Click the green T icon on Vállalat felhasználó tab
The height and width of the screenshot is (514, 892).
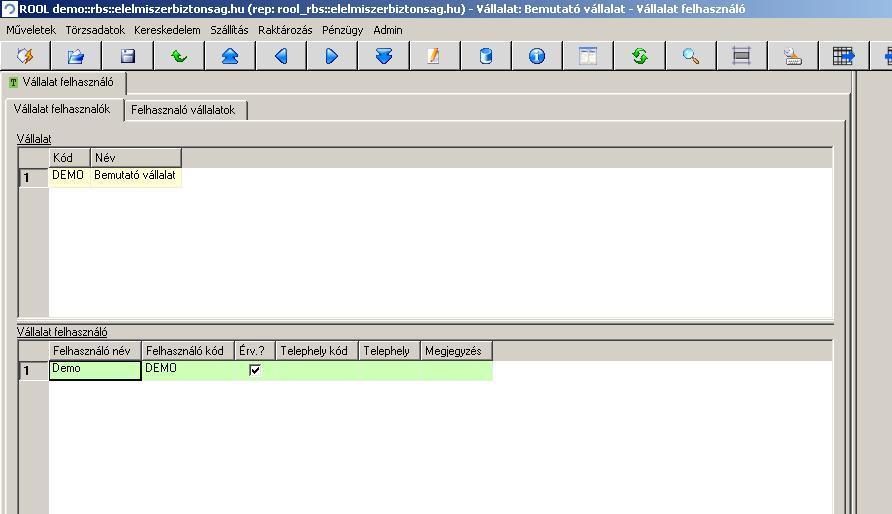14,83
